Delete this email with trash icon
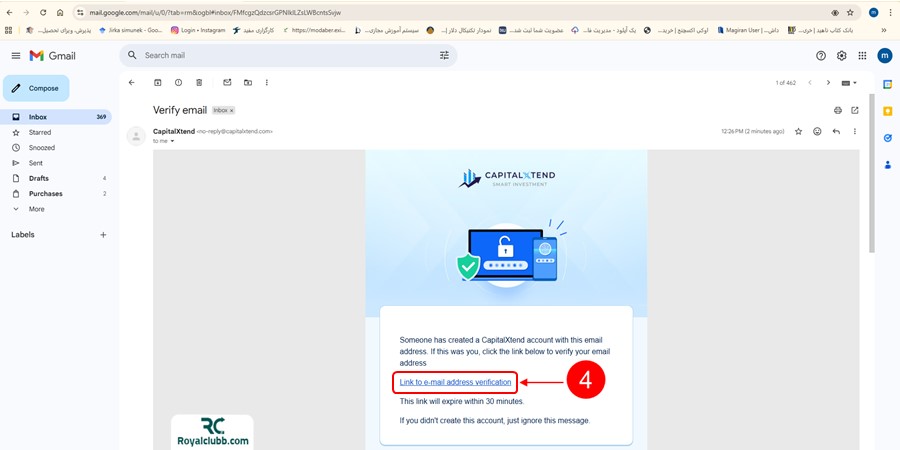 point(199,83)
